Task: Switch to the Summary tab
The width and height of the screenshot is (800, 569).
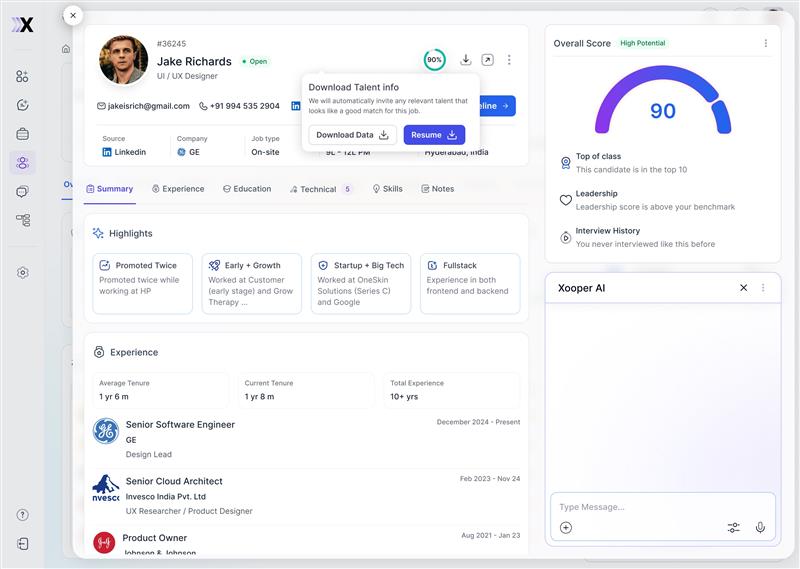Action: [x=110, y=189]
